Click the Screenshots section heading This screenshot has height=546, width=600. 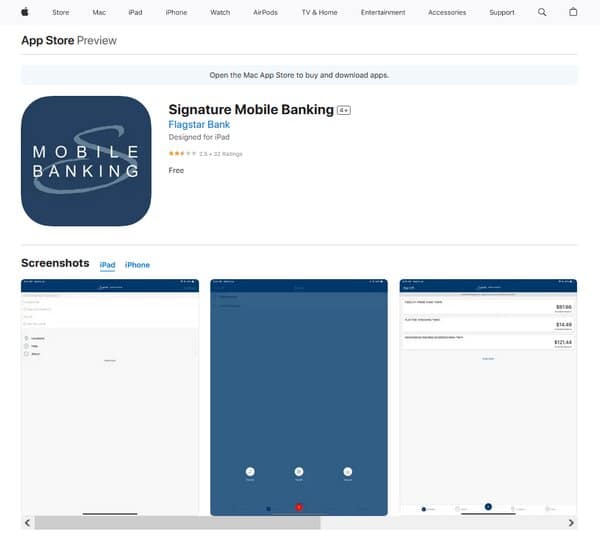pyautogui.click(x=55, y=263)
